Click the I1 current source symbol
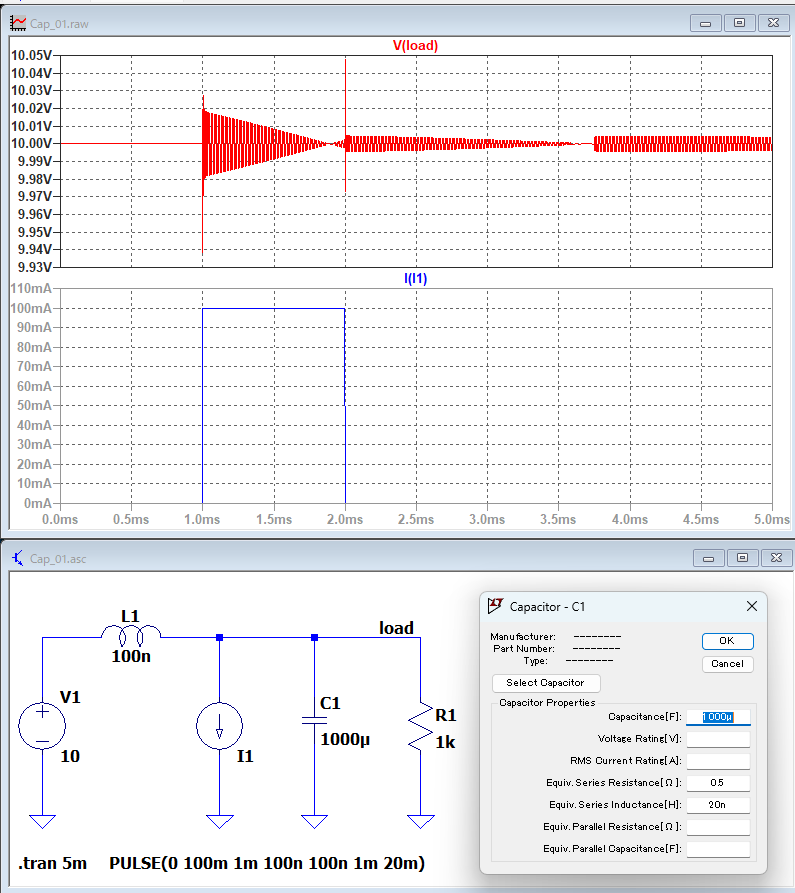795x893 pixels. 218,725
